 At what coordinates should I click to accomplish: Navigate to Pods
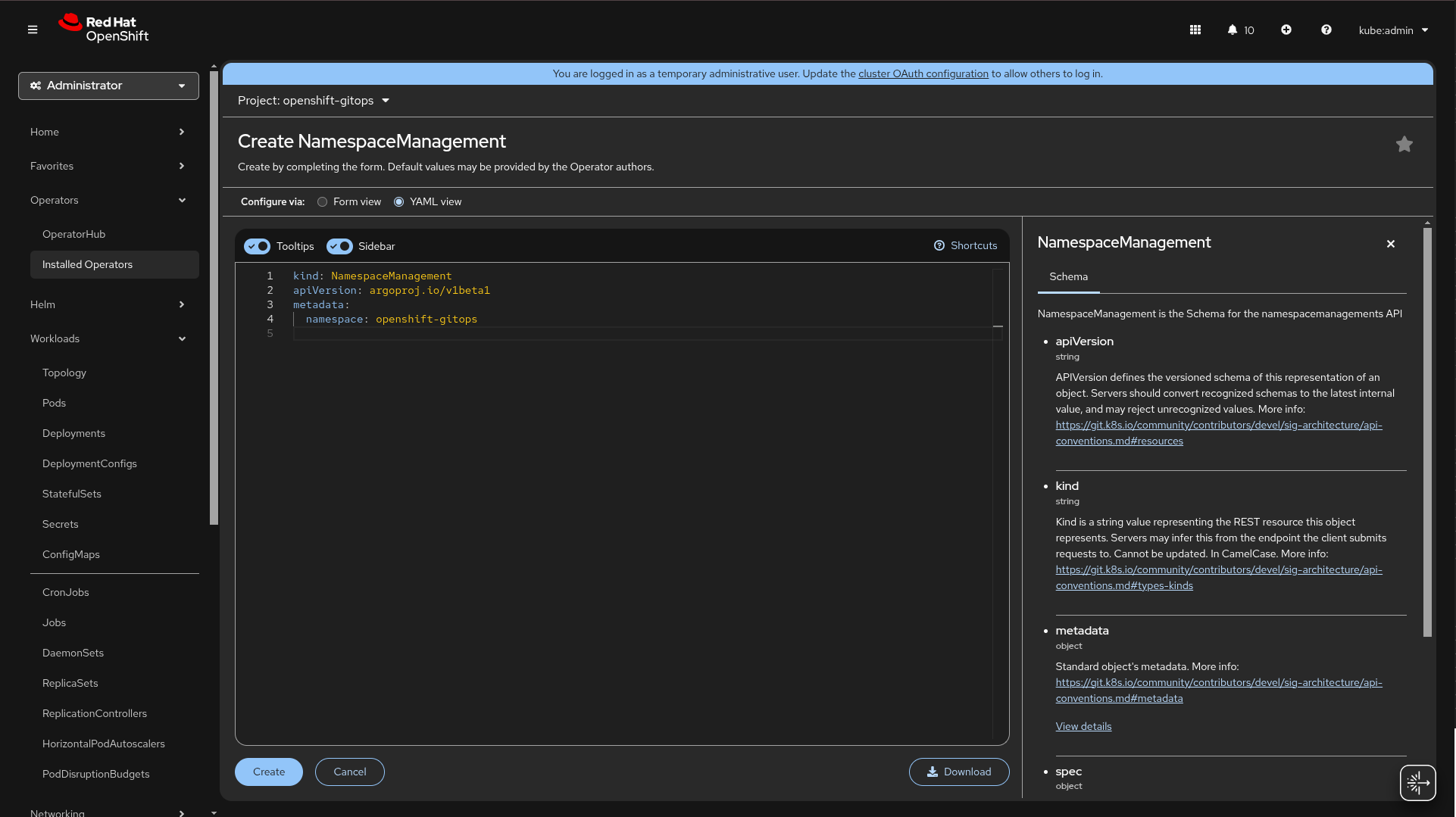pyautogui.click(x=54, y=403)
